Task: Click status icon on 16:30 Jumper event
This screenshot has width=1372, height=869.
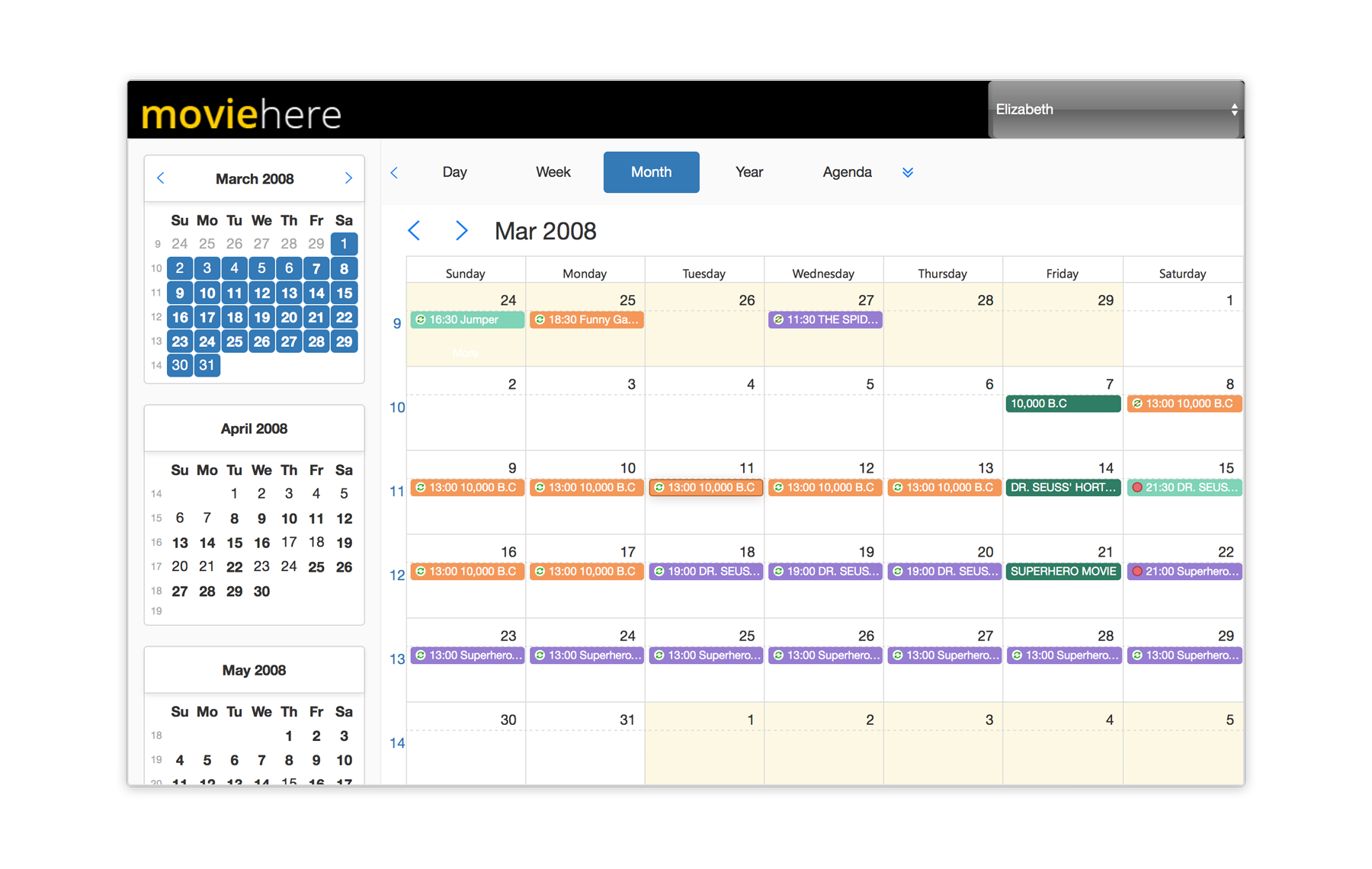Action: pyautogui.click(x=421, y=320)
